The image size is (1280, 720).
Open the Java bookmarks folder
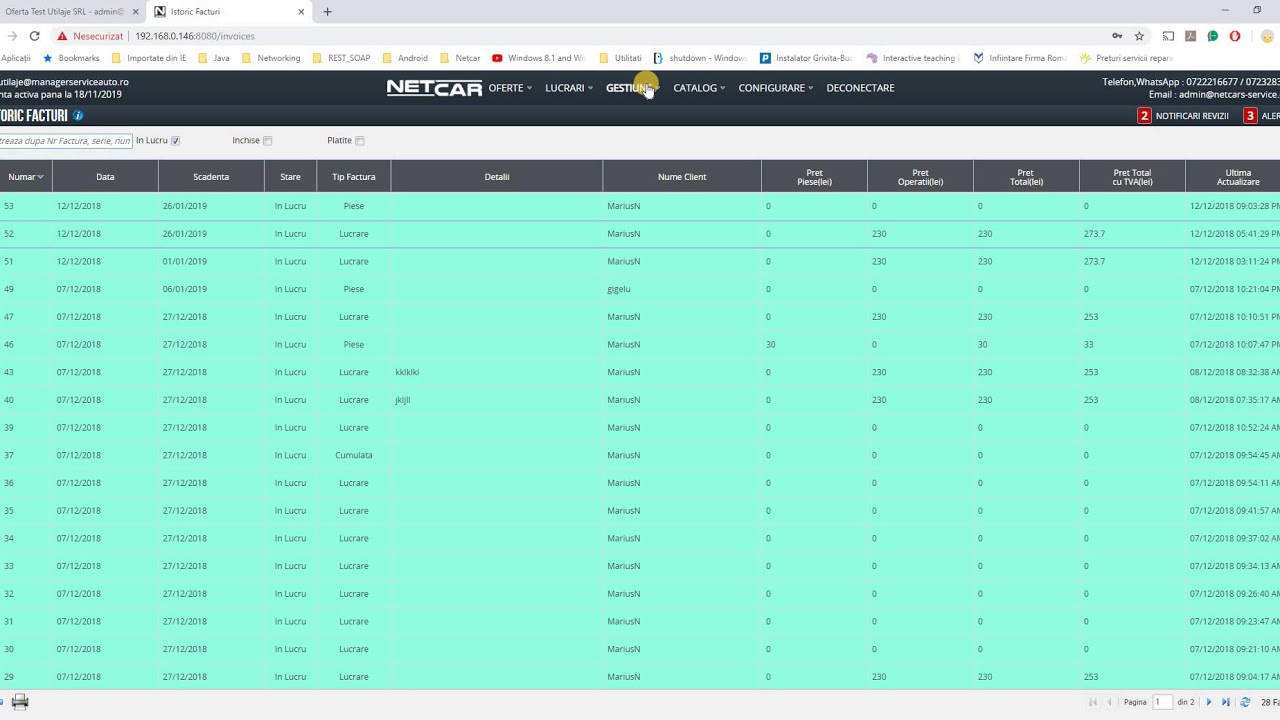(214, 58)
